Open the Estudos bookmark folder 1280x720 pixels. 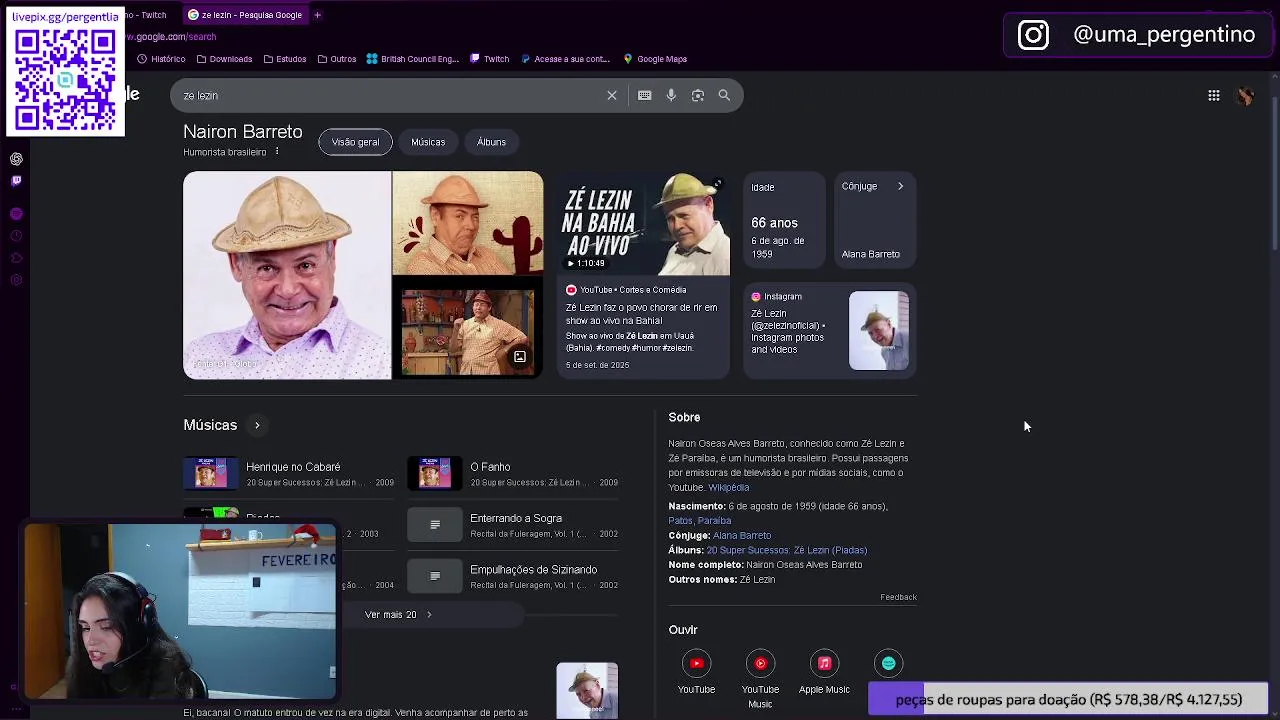tap(285, 59)
